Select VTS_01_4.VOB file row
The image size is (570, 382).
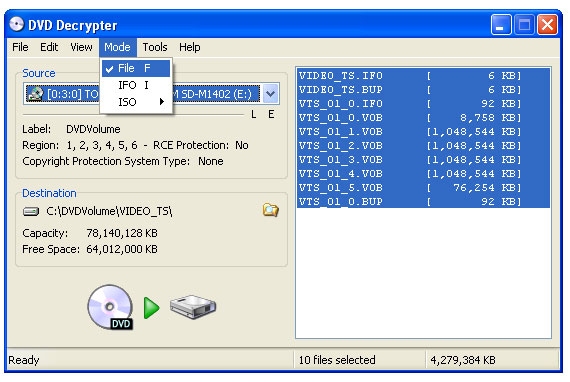424,173
